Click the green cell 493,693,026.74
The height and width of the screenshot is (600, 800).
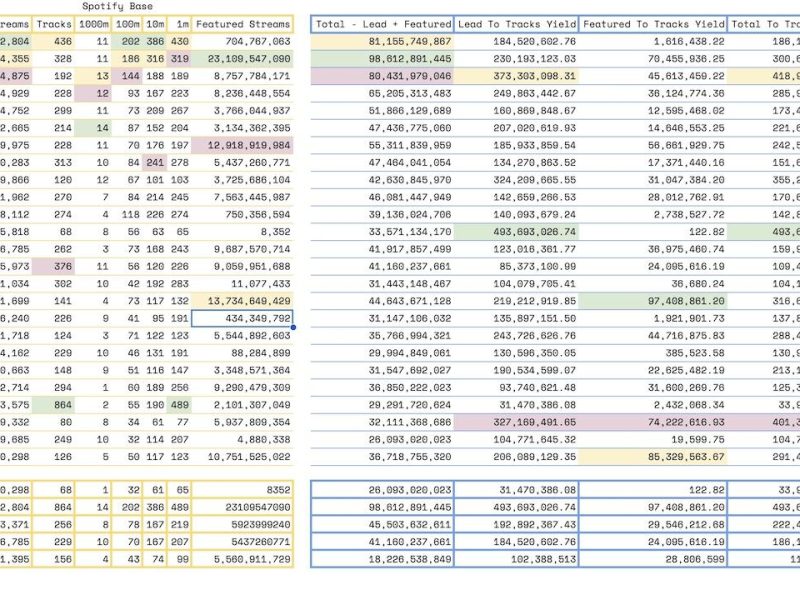(x=516, y=232)
